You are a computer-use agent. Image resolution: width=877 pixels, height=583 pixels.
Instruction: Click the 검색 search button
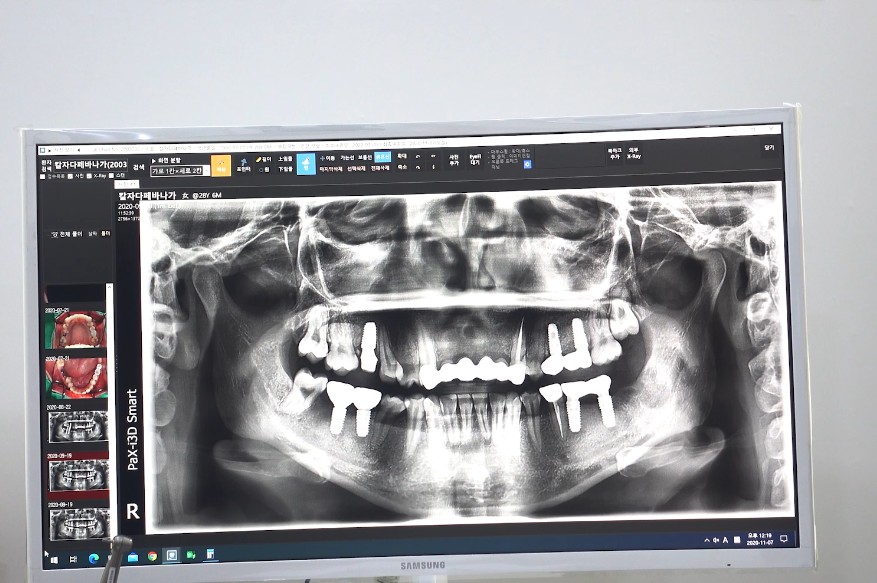(x=138, y=167)
